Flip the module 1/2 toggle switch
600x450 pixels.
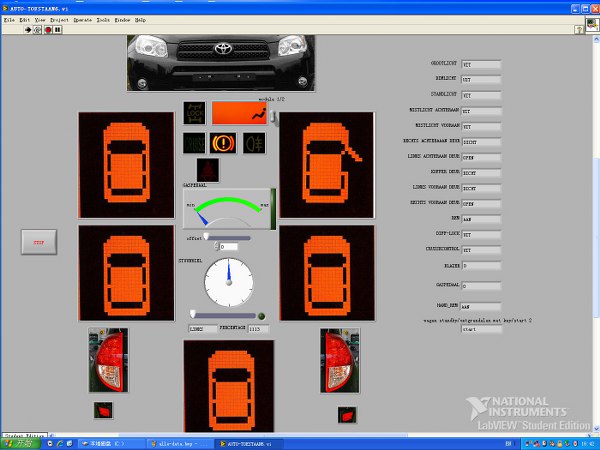[x=271, y=118]
